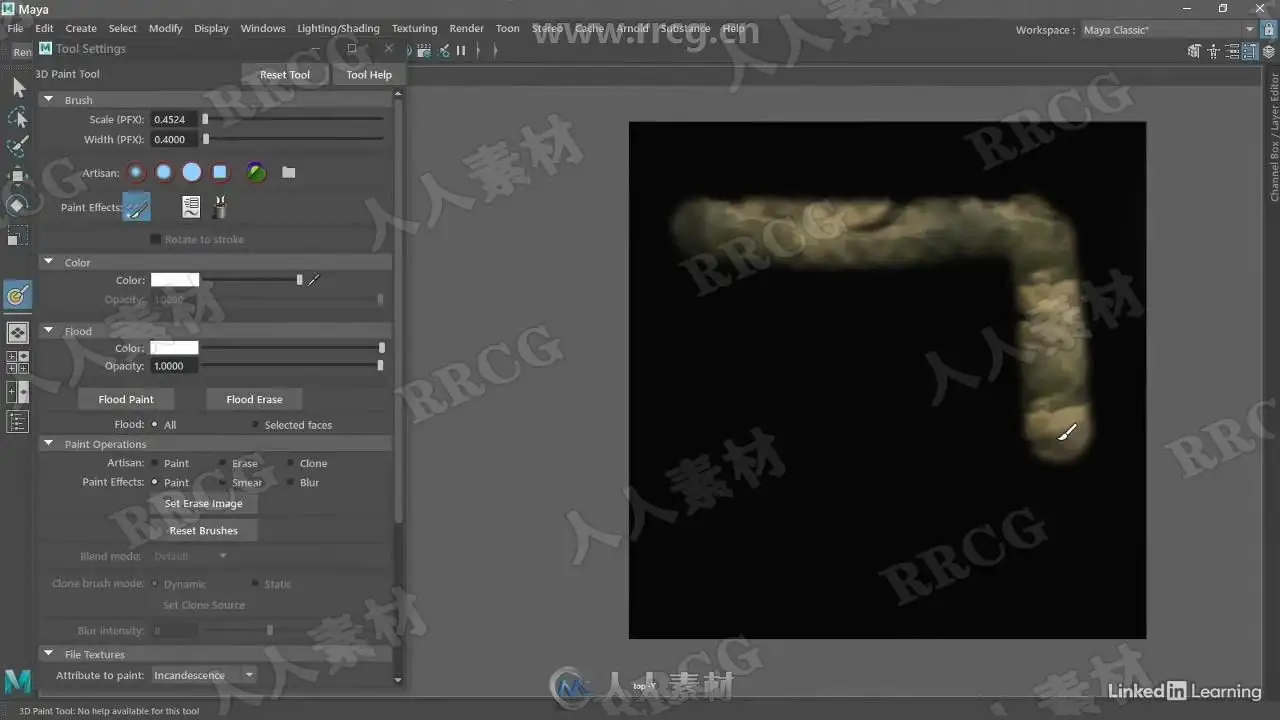
Task: Click the Flood Opacity slider handle
Action: pos(380,366)
